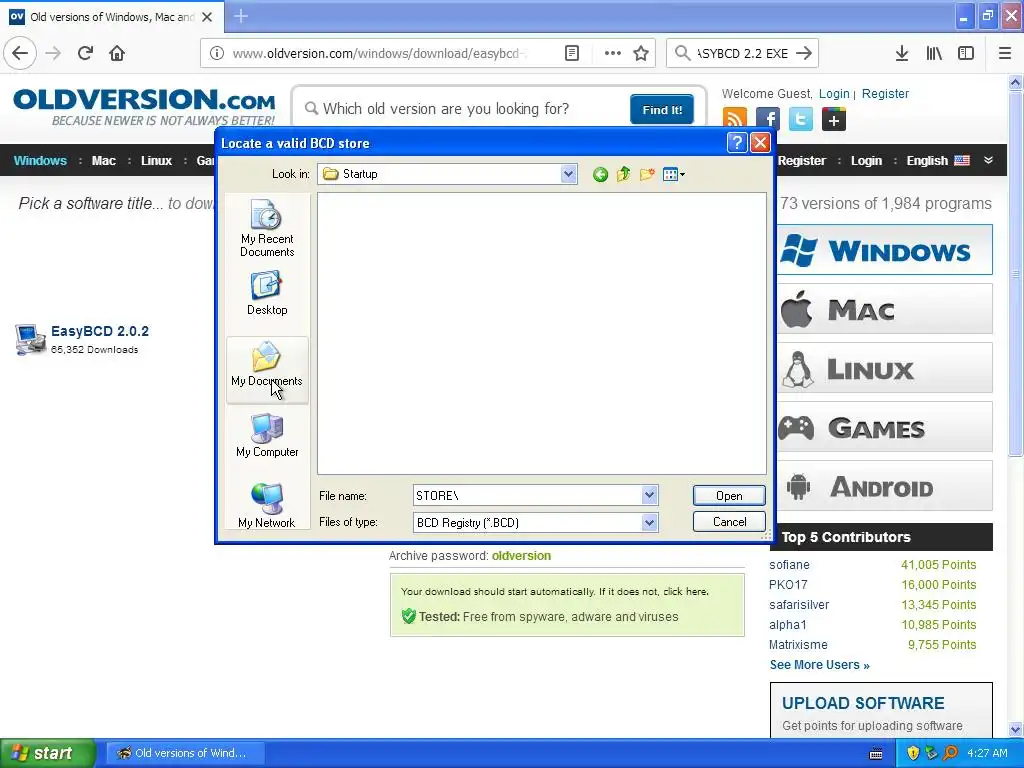Open the ANDROID category banner

[885, 486]
